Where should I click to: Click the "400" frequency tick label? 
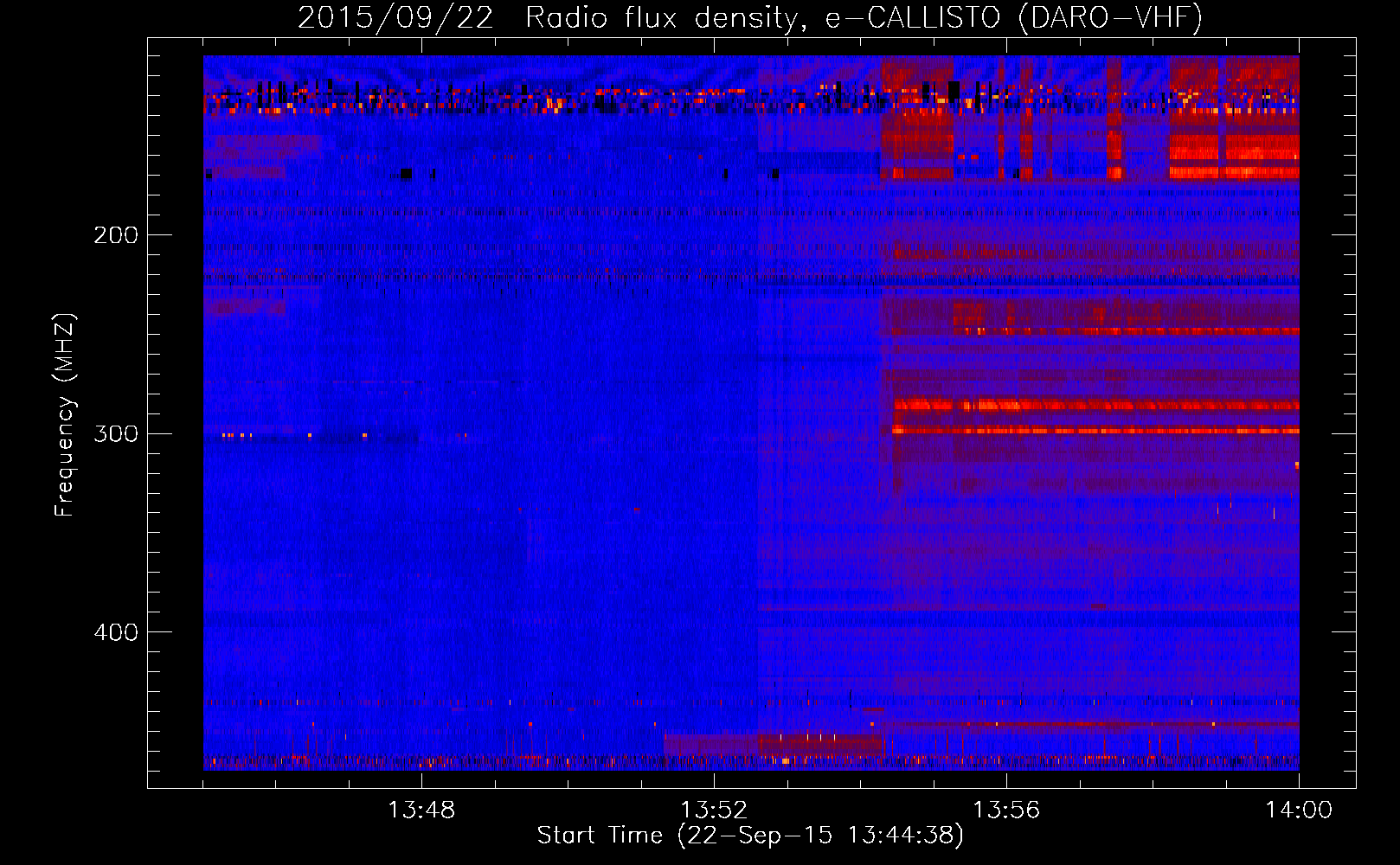pos(116,632)
